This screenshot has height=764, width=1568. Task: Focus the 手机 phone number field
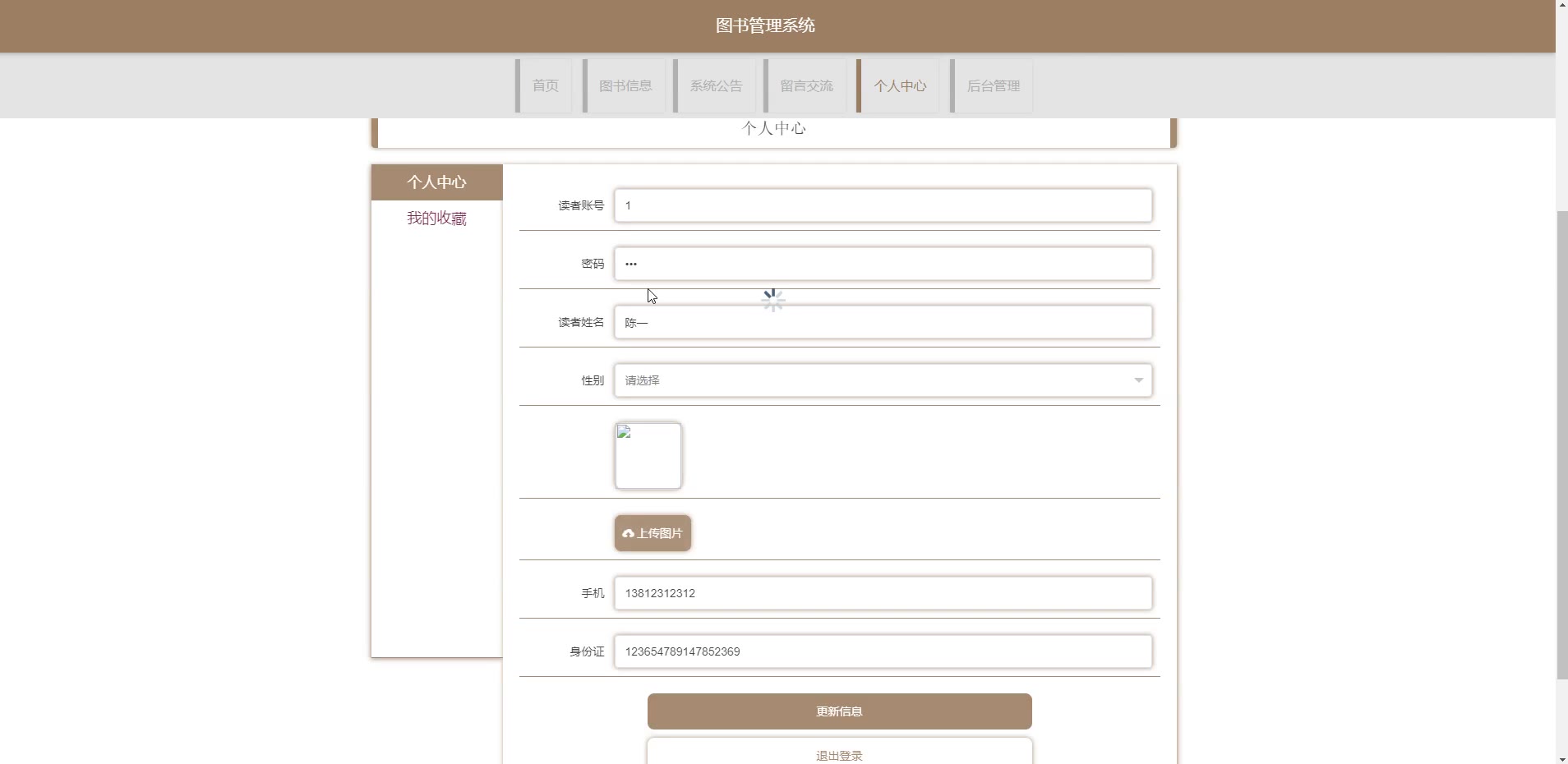click(x=883, y=593)
